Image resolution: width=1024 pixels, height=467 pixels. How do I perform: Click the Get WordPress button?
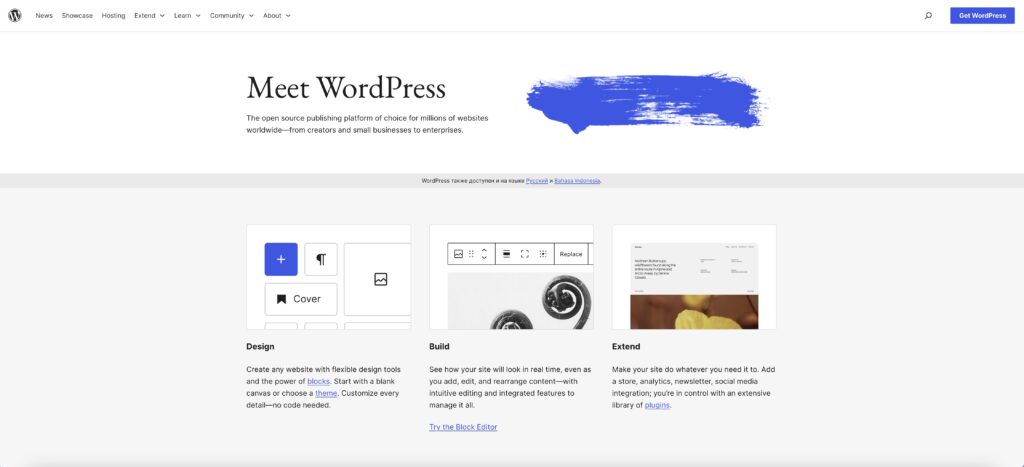(982, 16)
